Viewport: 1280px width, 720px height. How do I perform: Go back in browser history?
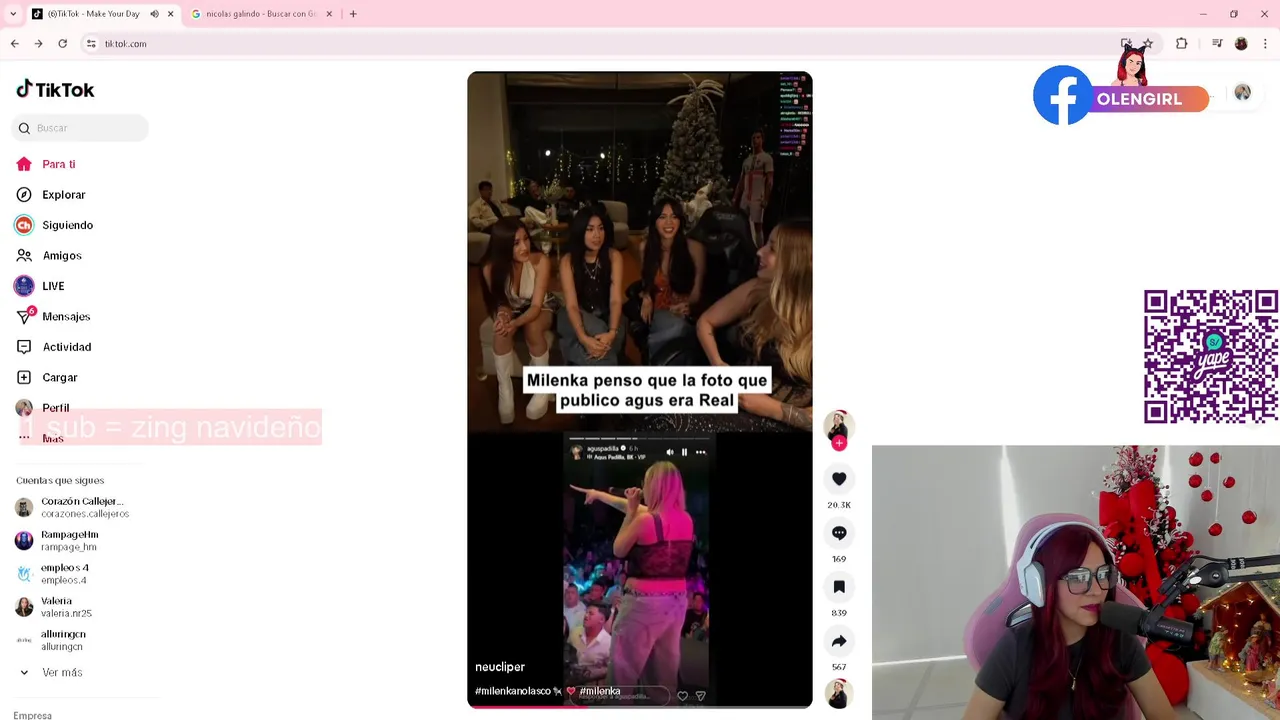14,44
